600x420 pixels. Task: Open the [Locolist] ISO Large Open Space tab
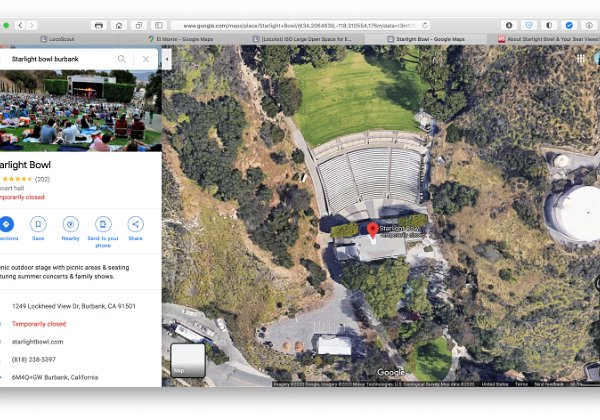[x=303, y=39]
